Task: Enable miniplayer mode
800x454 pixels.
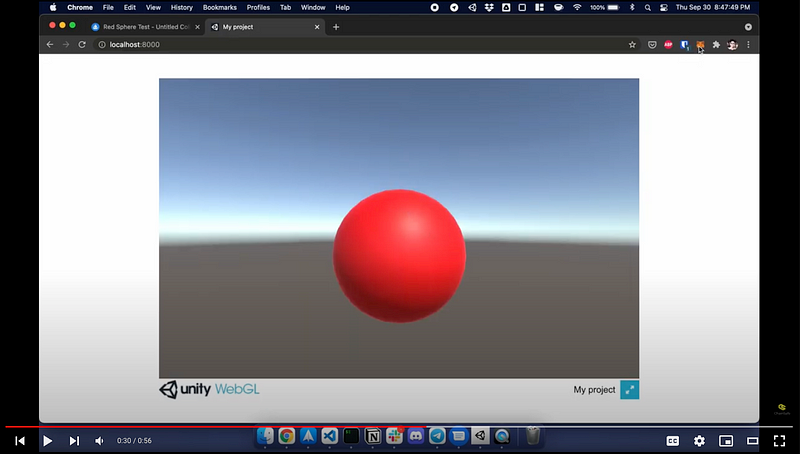Action: pyautogui.click(x=726, y=440)
